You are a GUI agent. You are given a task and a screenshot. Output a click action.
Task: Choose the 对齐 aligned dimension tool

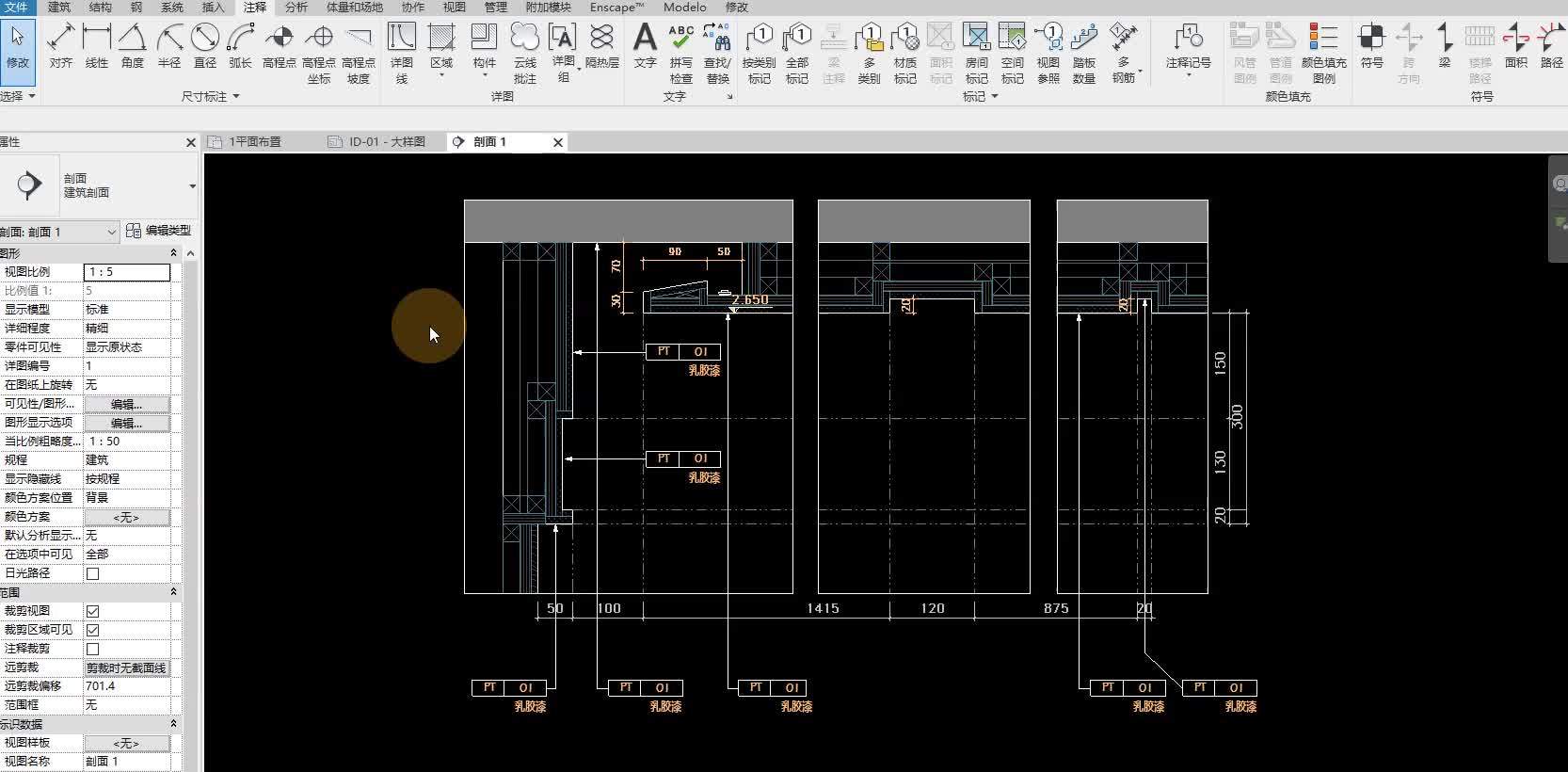[61, 46]
